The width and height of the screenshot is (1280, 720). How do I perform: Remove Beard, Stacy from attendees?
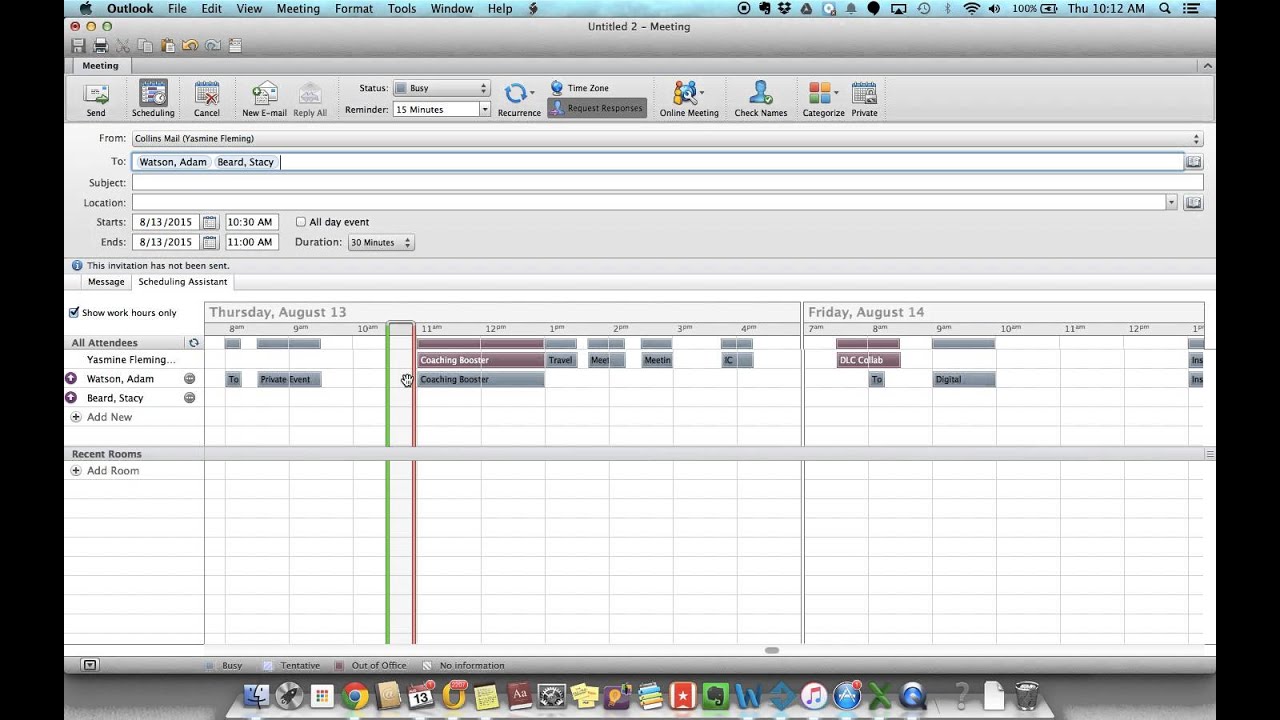point(189,398)
